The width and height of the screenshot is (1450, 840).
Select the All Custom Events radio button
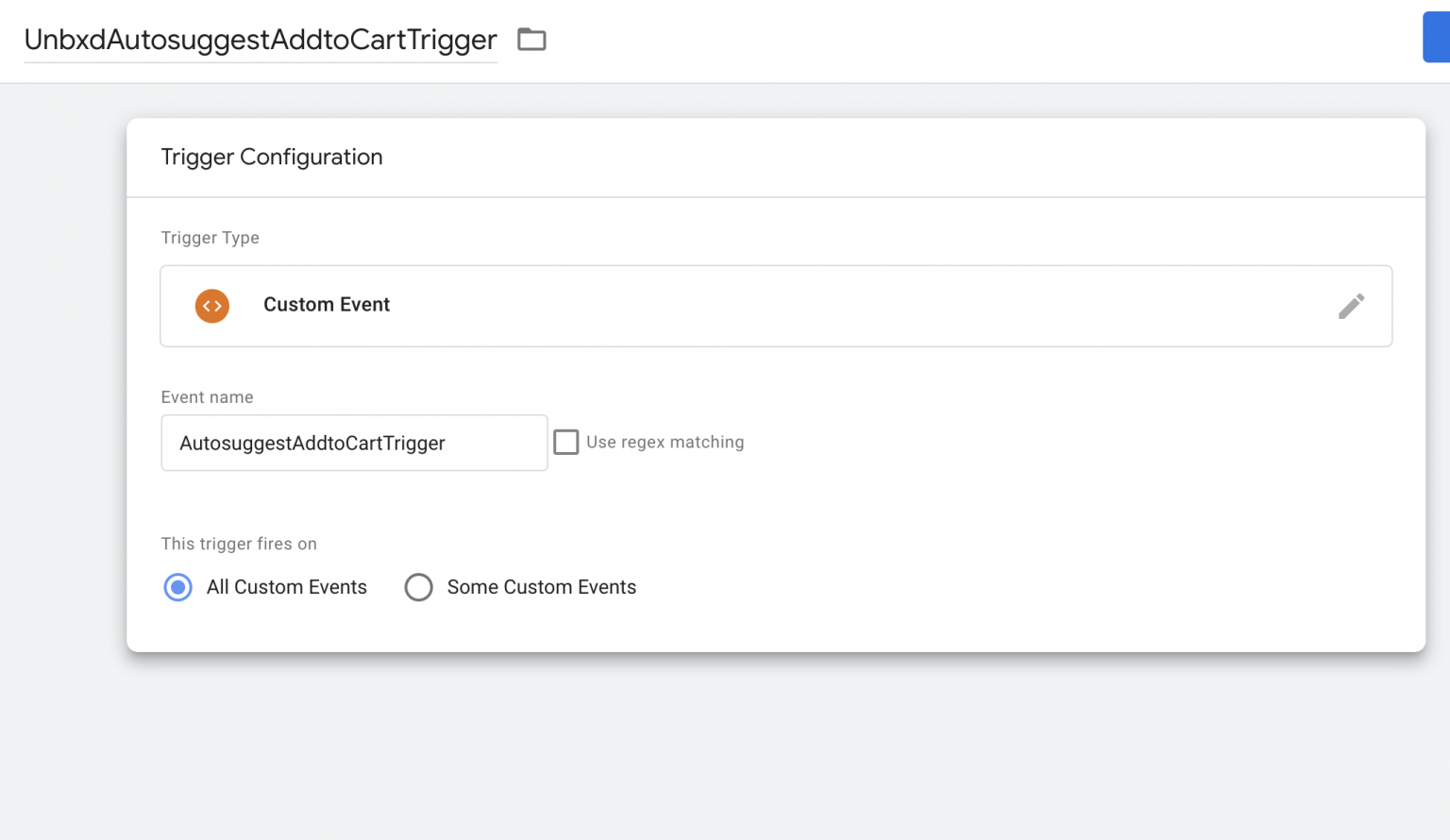click(177, 587)
